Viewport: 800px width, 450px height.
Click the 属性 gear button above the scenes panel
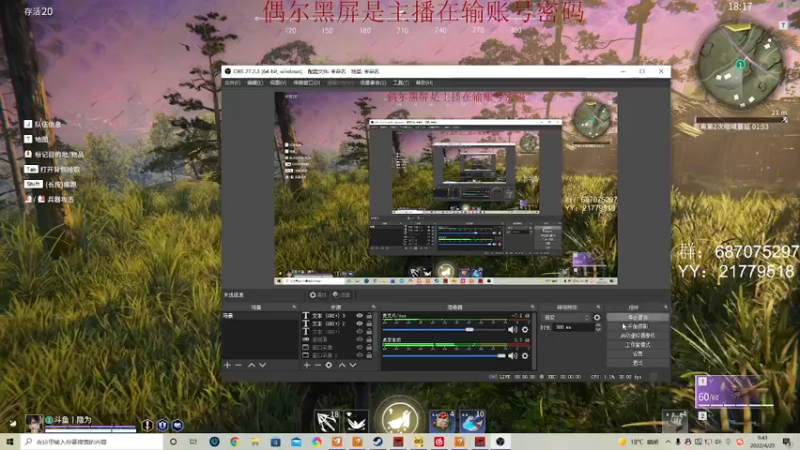click(317, 295)
